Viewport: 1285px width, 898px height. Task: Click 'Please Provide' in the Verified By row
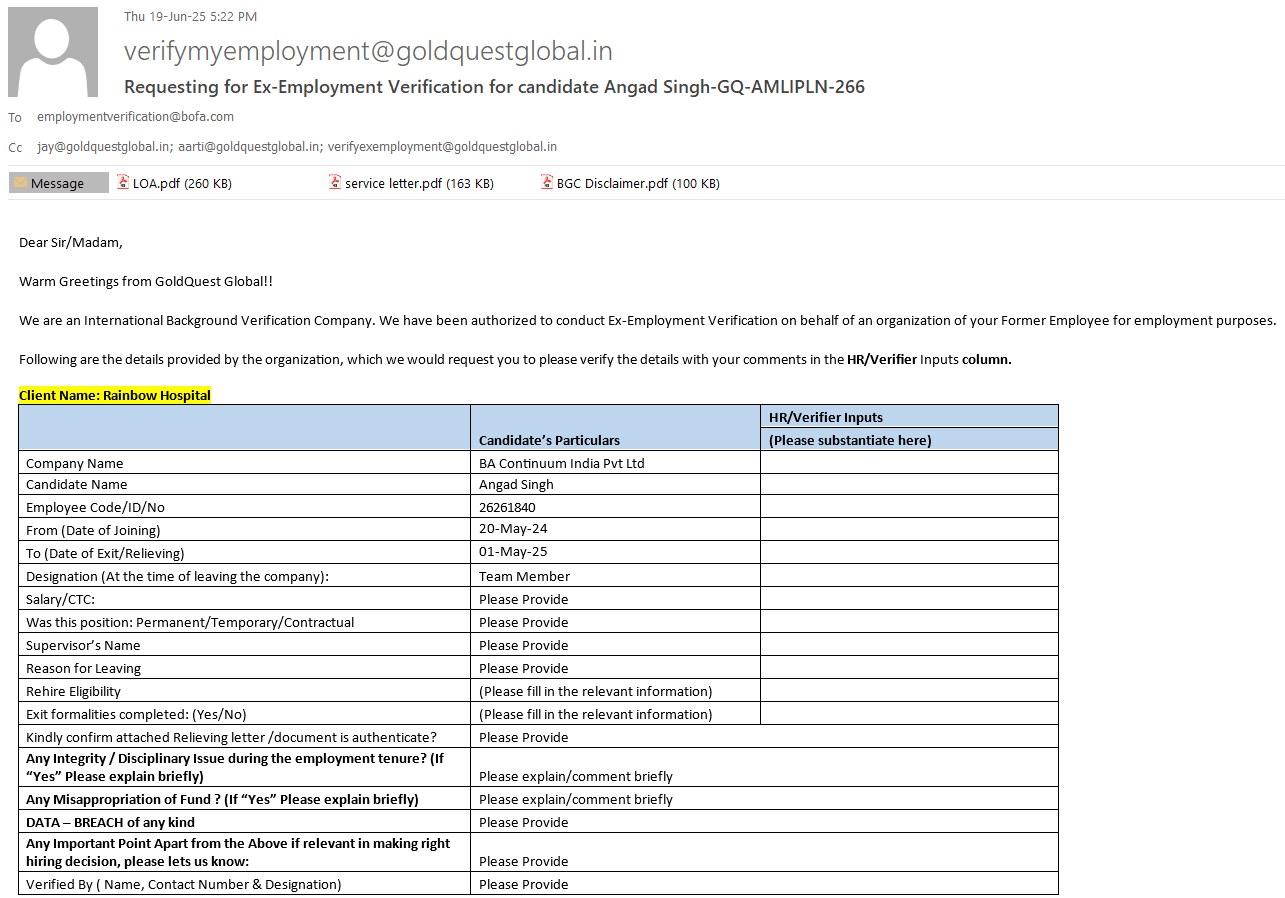point(523,884)
